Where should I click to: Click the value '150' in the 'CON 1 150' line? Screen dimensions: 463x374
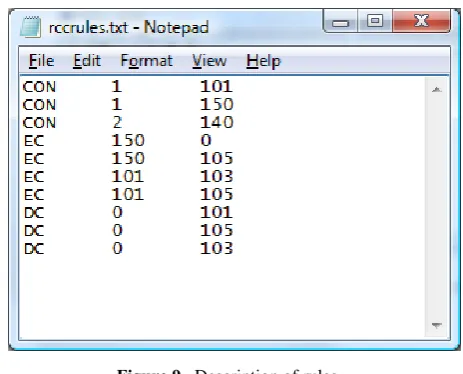click(x=217, y=105)
